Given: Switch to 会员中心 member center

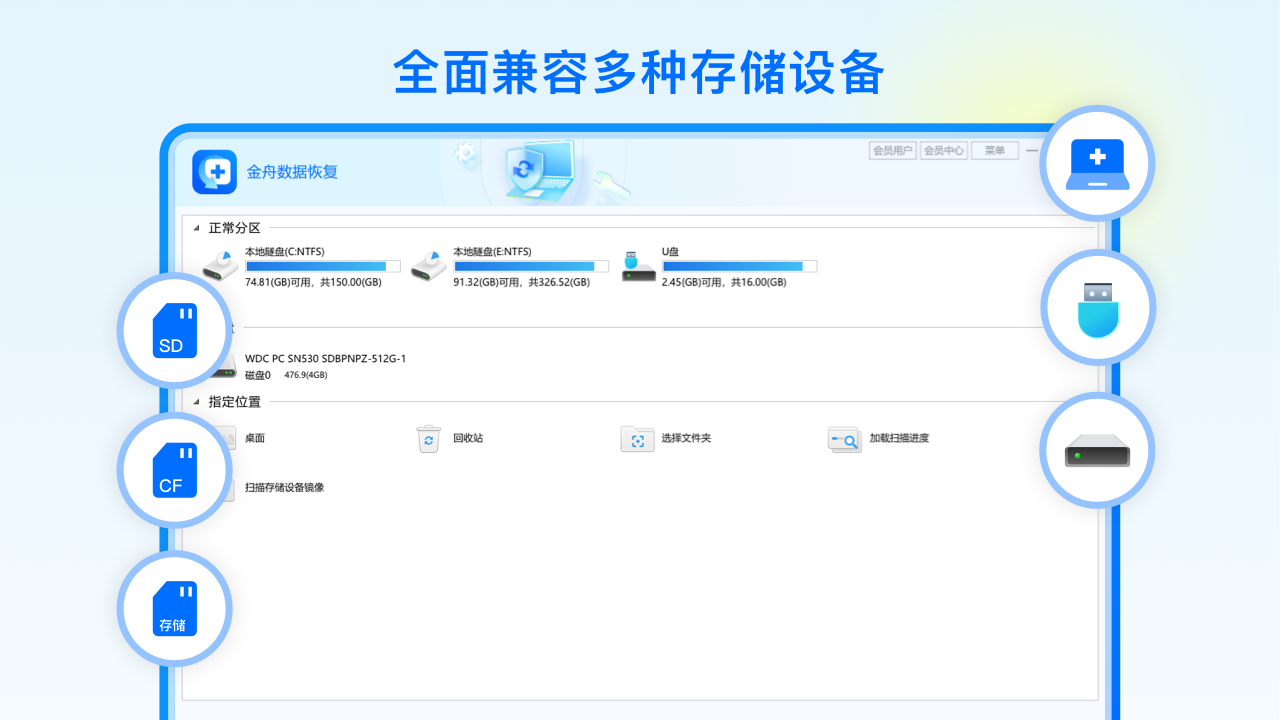Looking at the screenshot, I should pos(945,150).
